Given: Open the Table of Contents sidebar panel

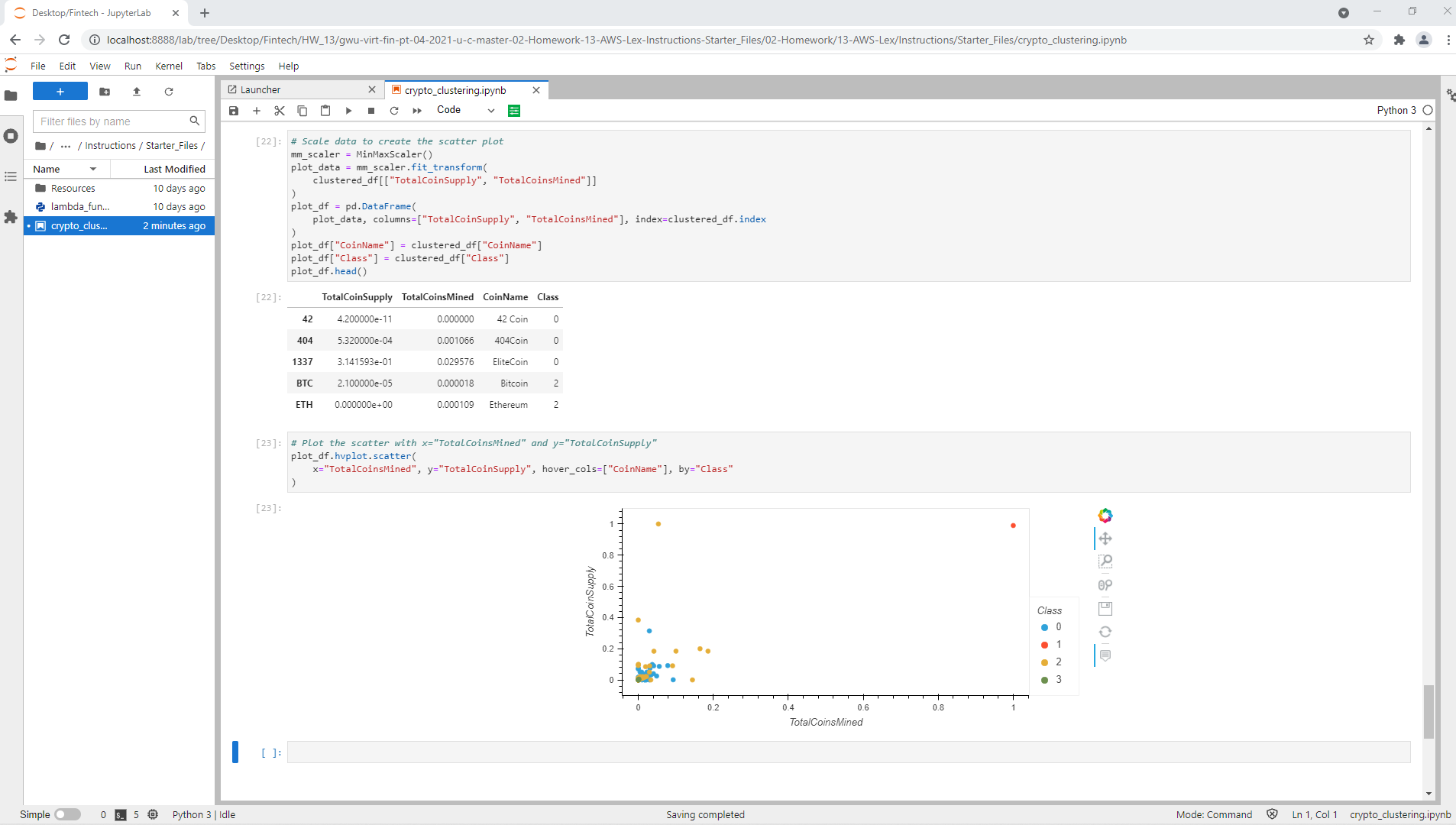Looking at the screenshot, I should [11, 176].
